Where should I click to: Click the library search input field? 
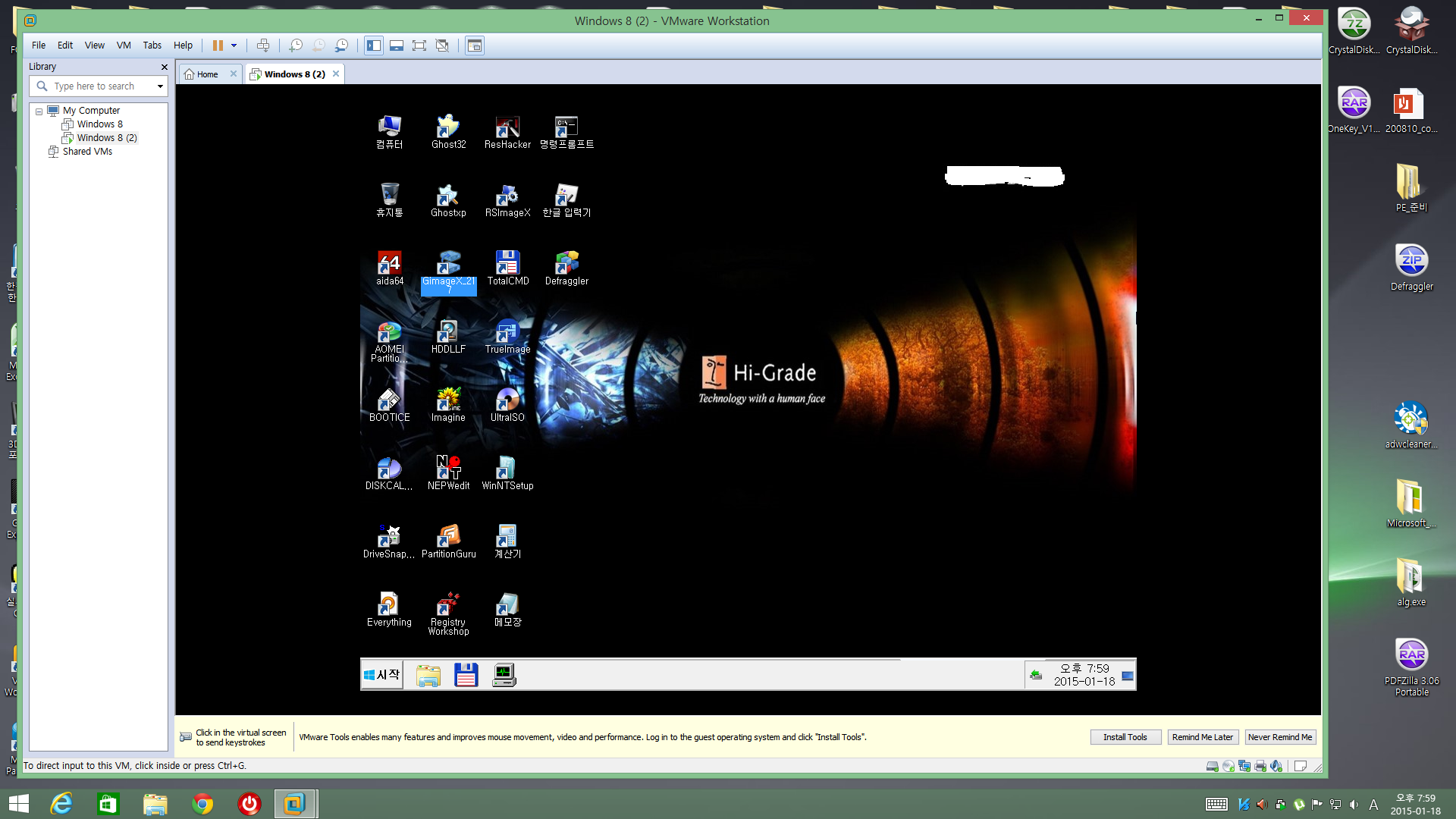(97, 86)
